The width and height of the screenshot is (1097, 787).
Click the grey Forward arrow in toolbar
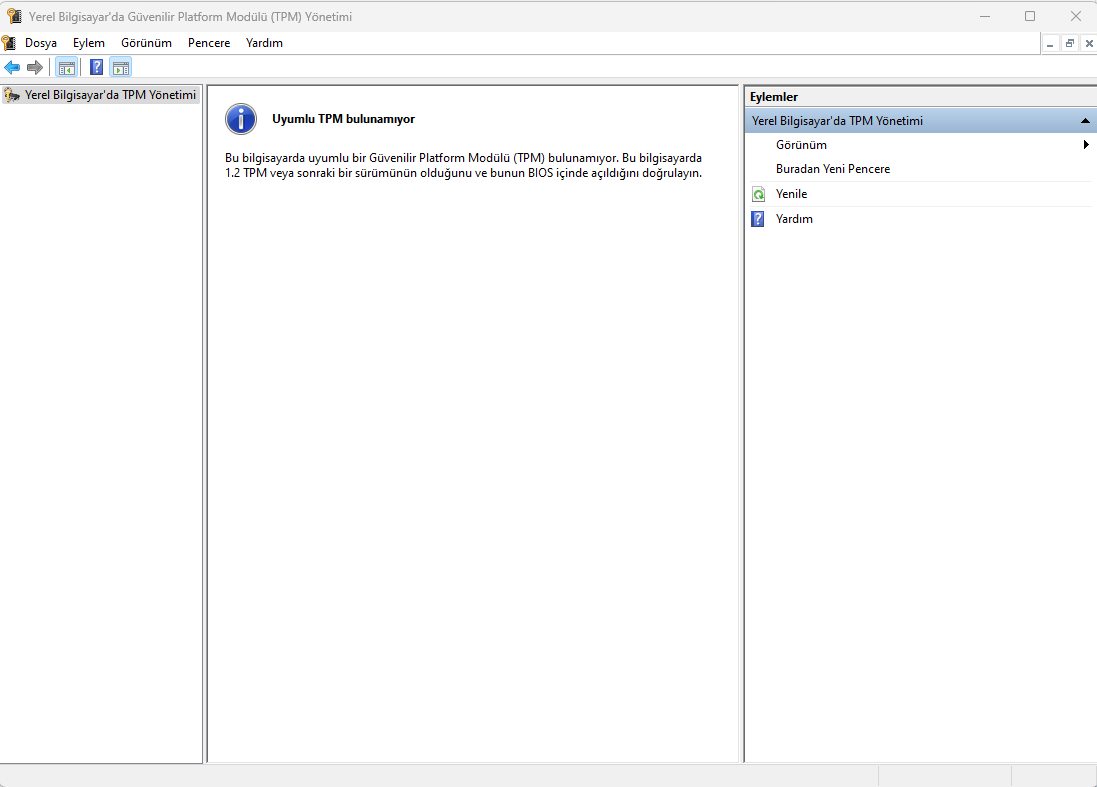(x=35, y=68)
